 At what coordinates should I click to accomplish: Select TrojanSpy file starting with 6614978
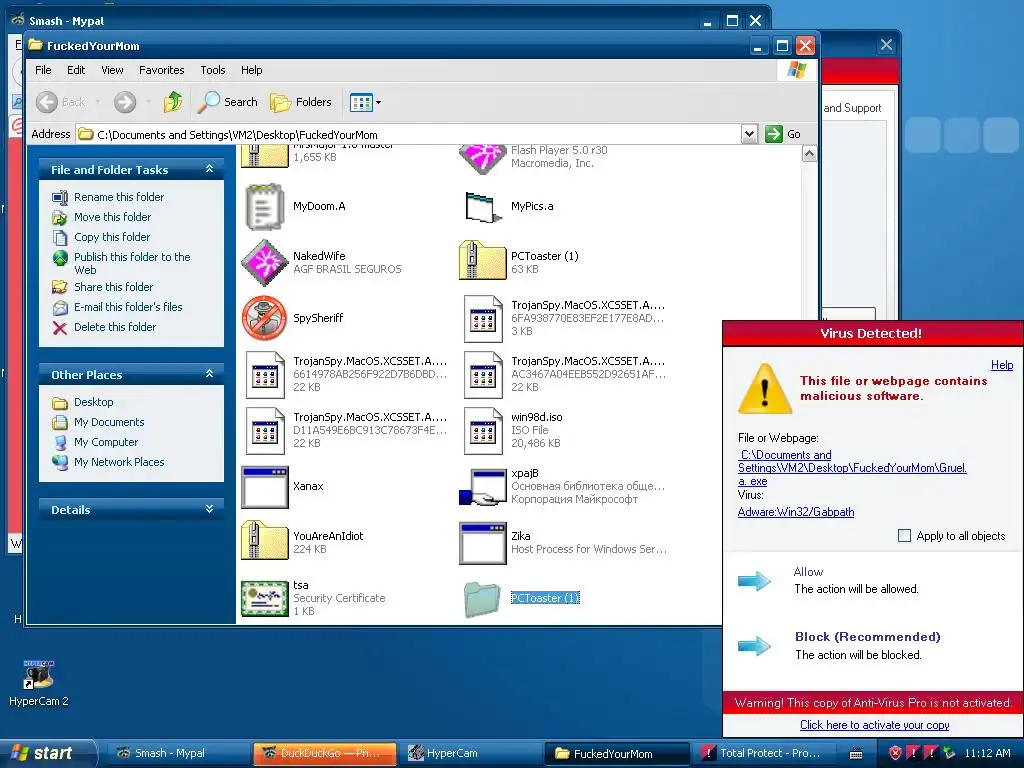[x=264, y=375]
